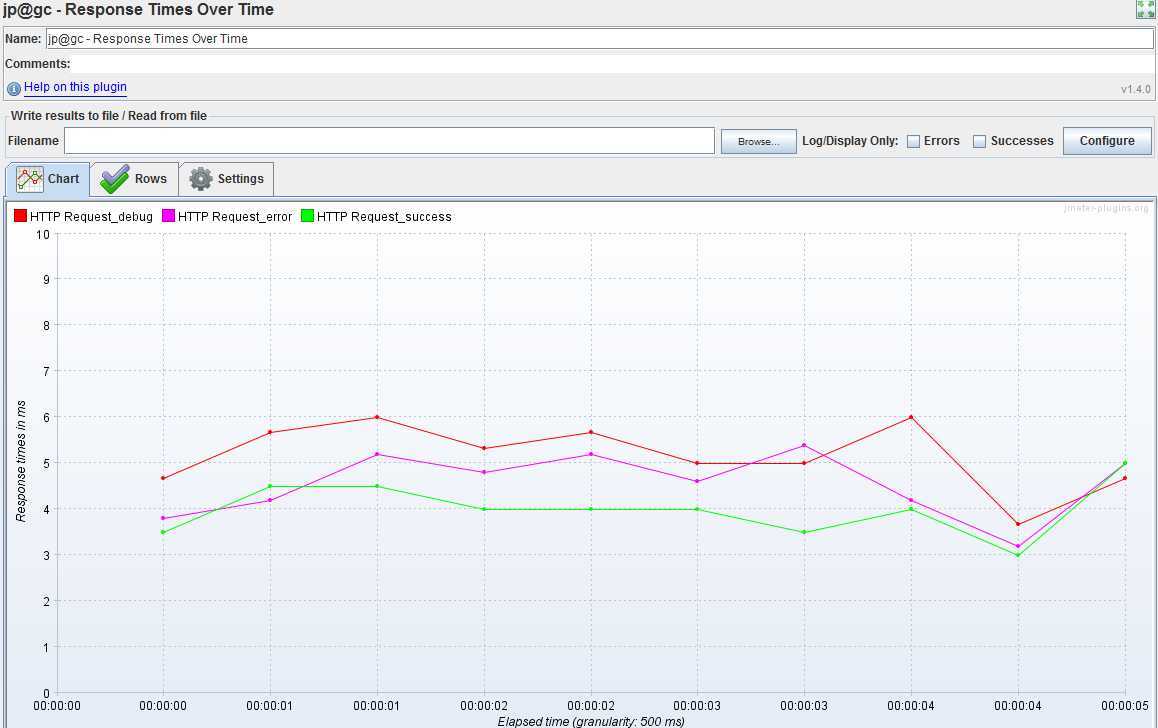Click the magenta HTTP Request_error legend swatch

coord(168,216)
